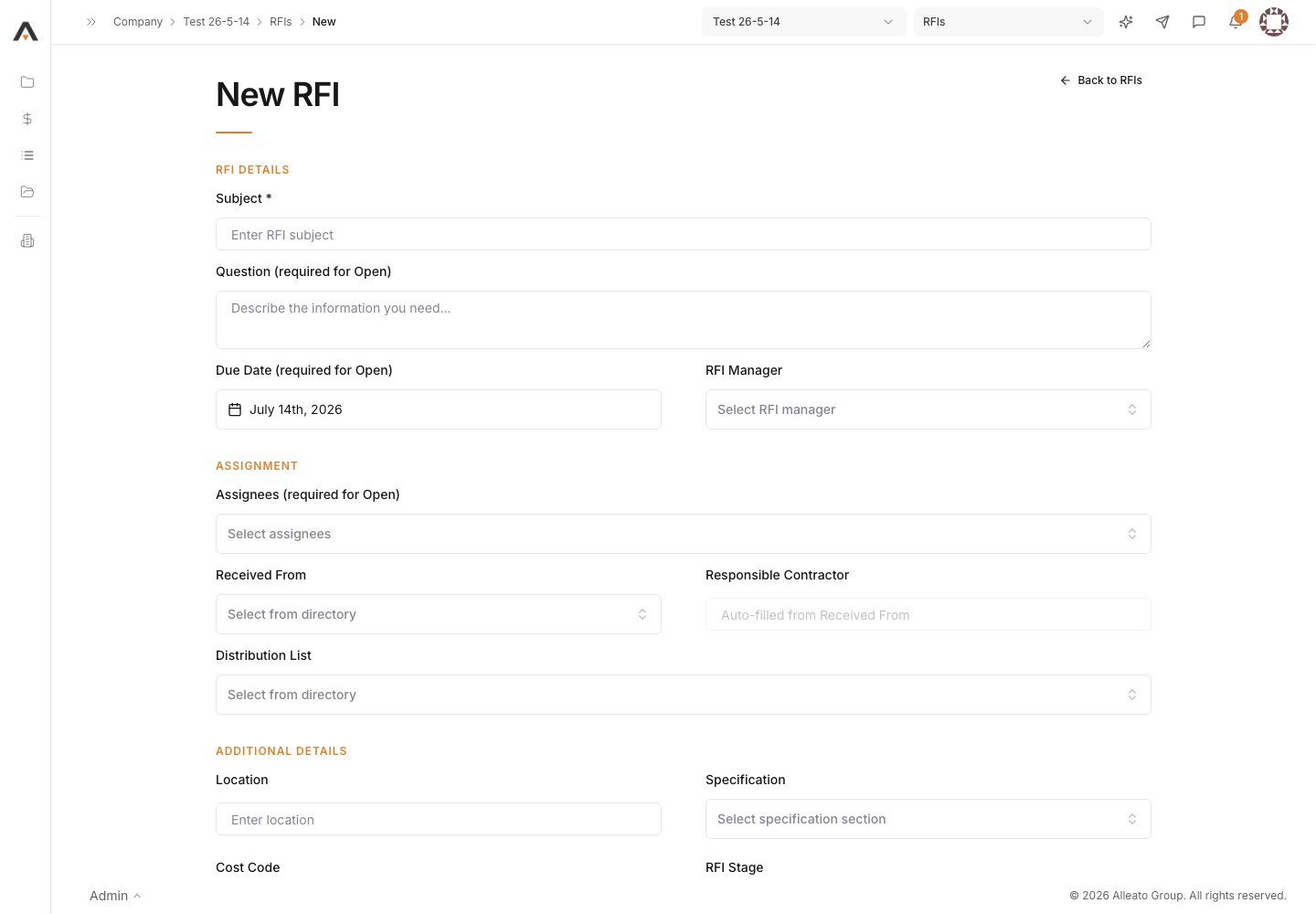This screenshot has height=914, width=1316.
Task: Focus the Enter location field
Action: 439,819
